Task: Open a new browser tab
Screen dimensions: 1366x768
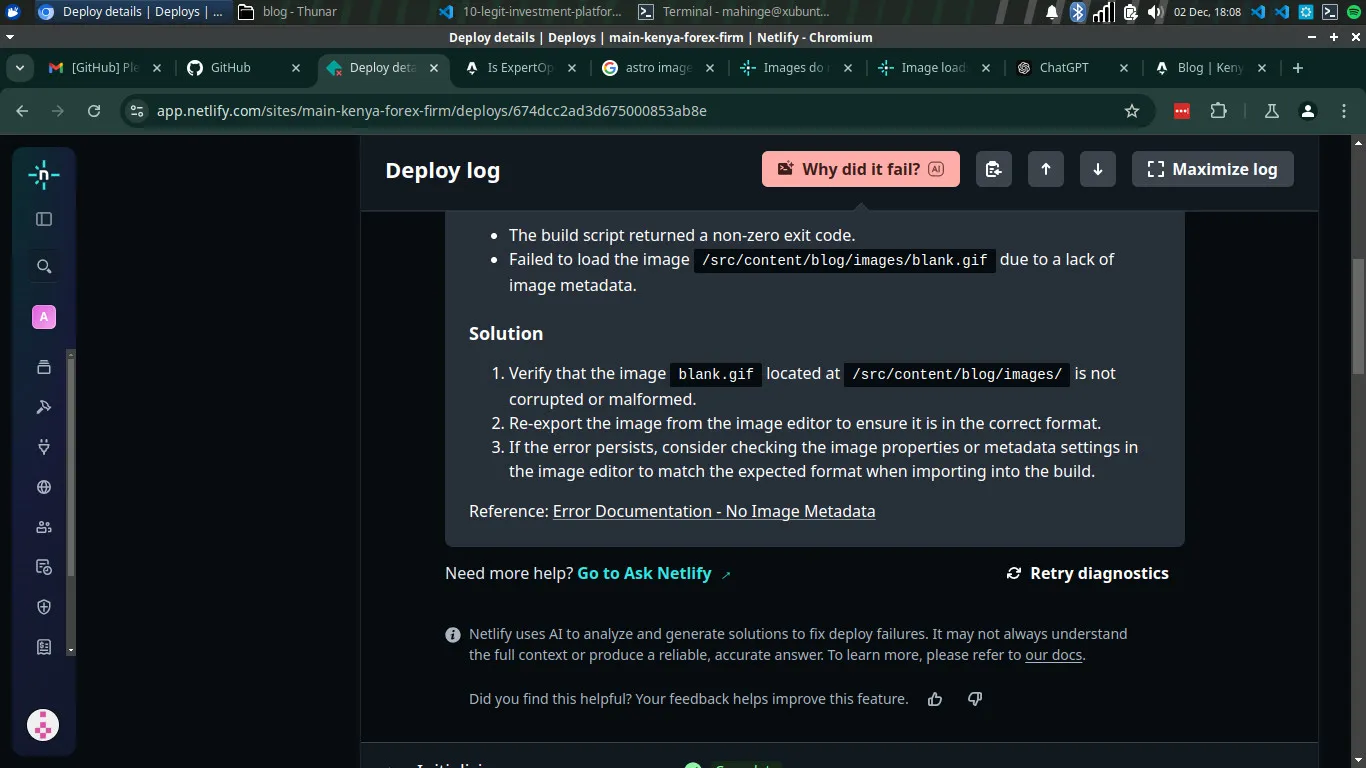Action: pos(1298,68)
